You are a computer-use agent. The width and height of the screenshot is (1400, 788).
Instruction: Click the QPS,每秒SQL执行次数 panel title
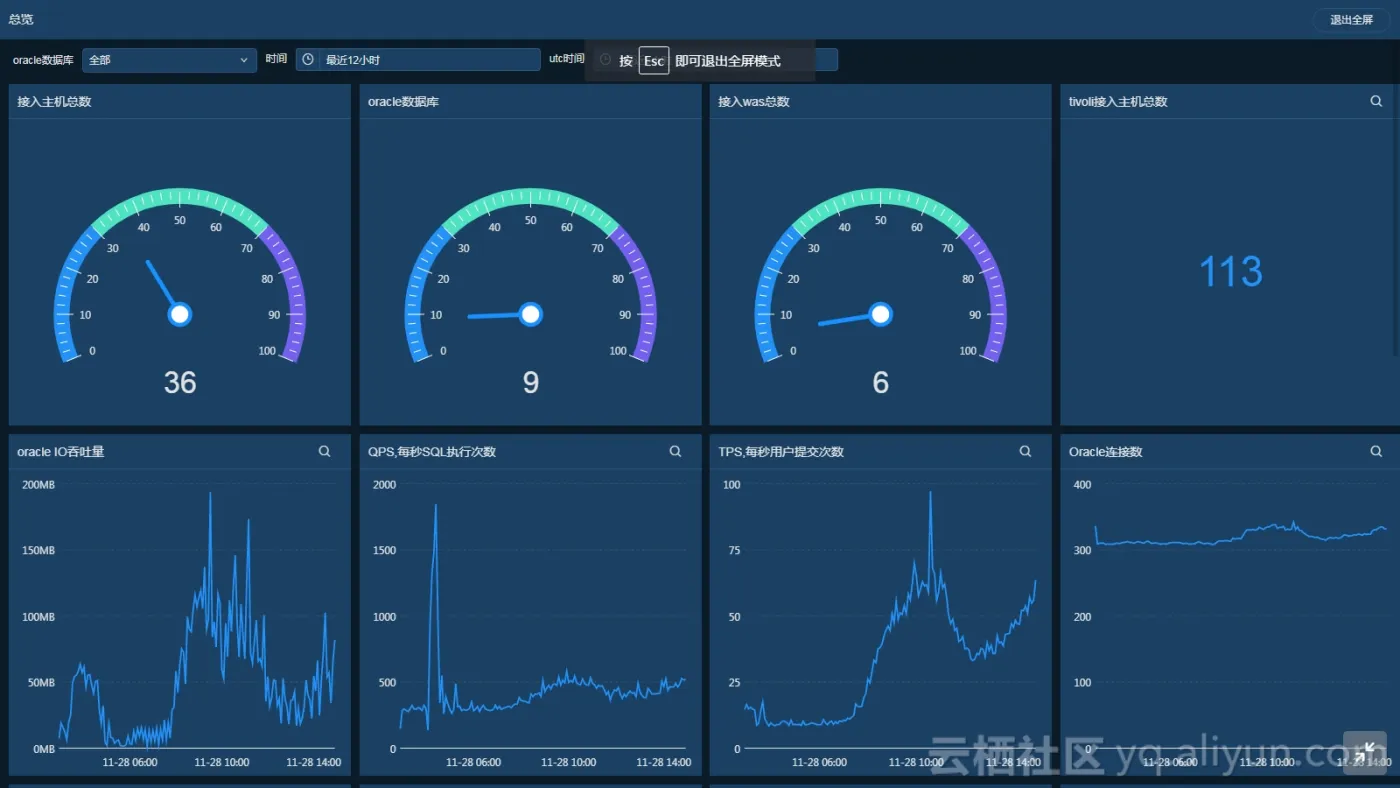(x=432, y=451)
